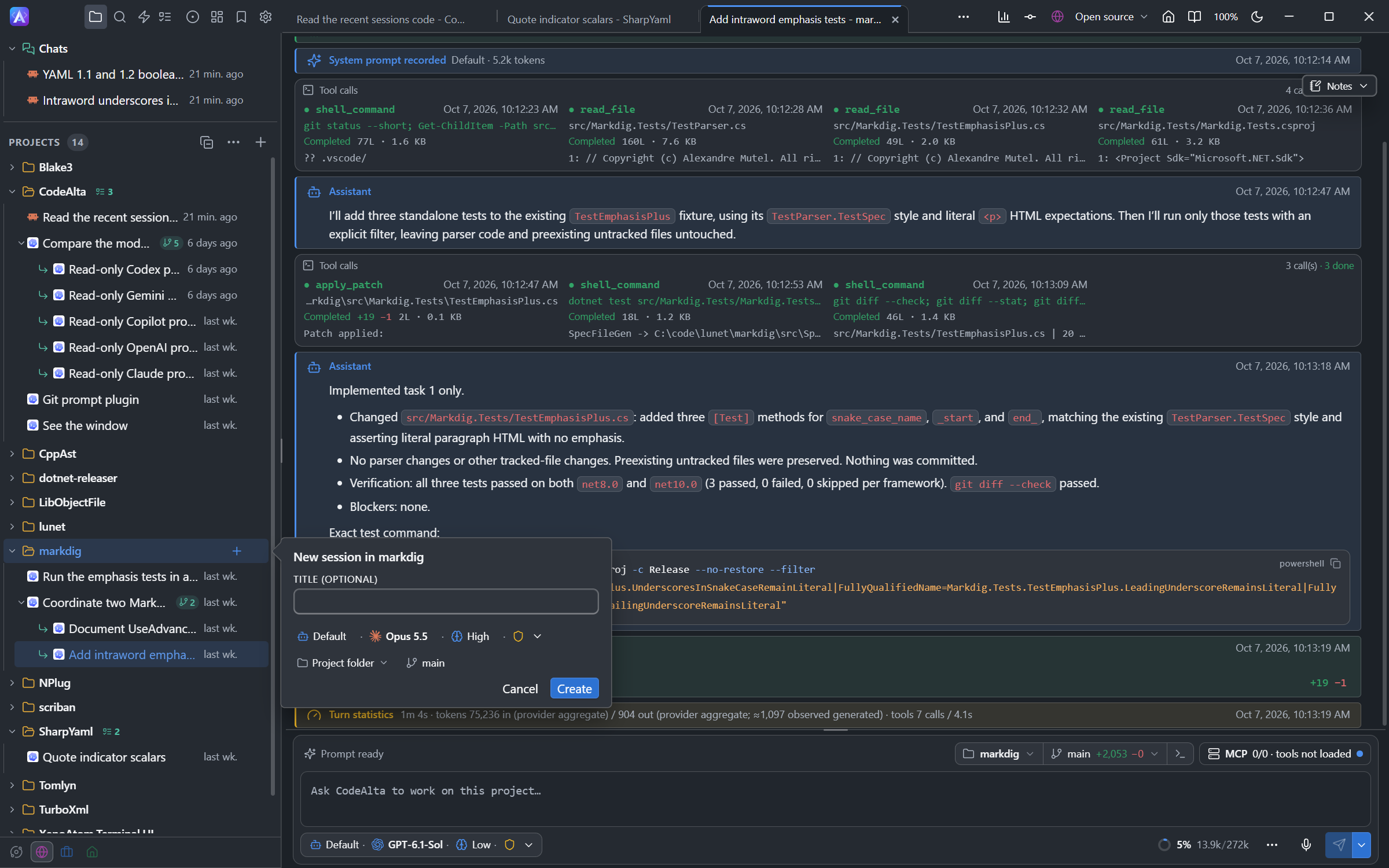Viewport: 1389px width, 868px height.
Task: Open the PROJECTS more options ellipsis
Action: (x=234, y=142)
